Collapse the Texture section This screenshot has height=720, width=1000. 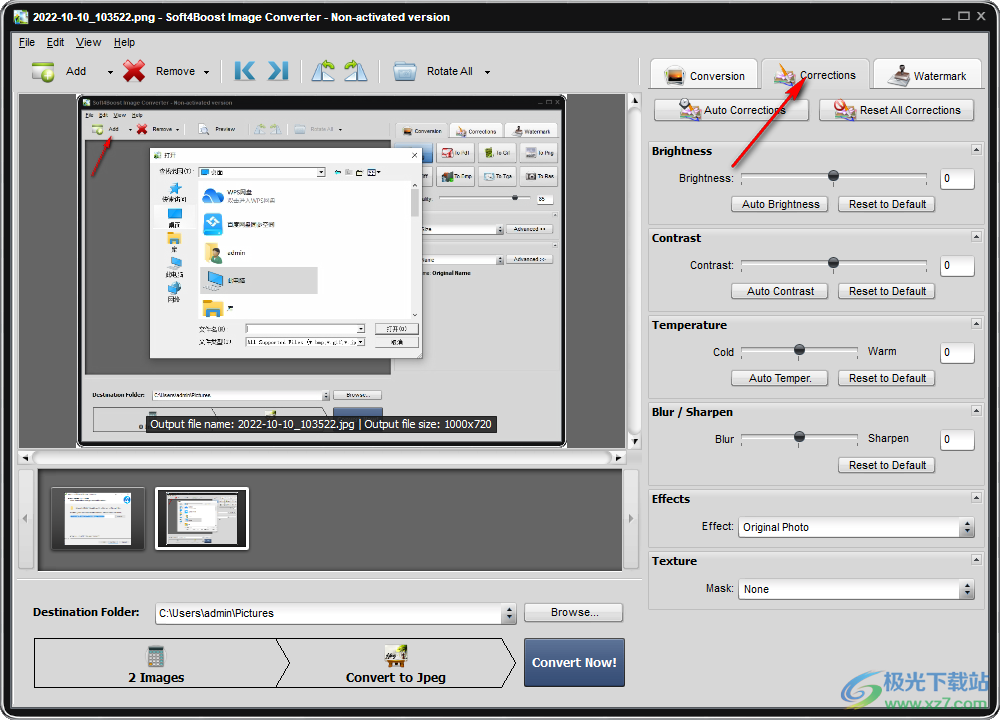coord(976,560)
